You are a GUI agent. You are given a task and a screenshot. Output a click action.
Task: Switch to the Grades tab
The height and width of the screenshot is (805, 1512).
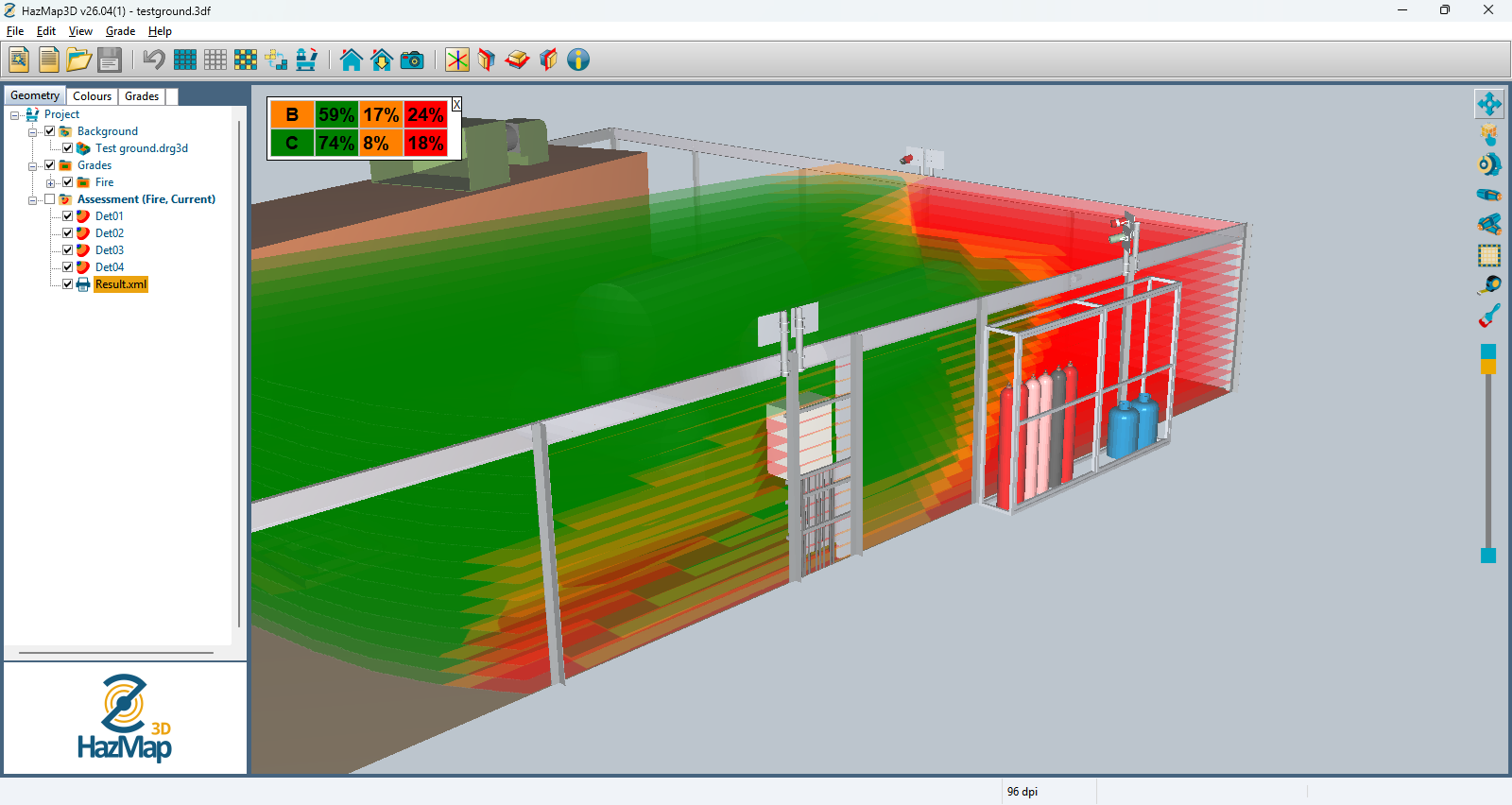pyautogui.click(x=142, y=96)
